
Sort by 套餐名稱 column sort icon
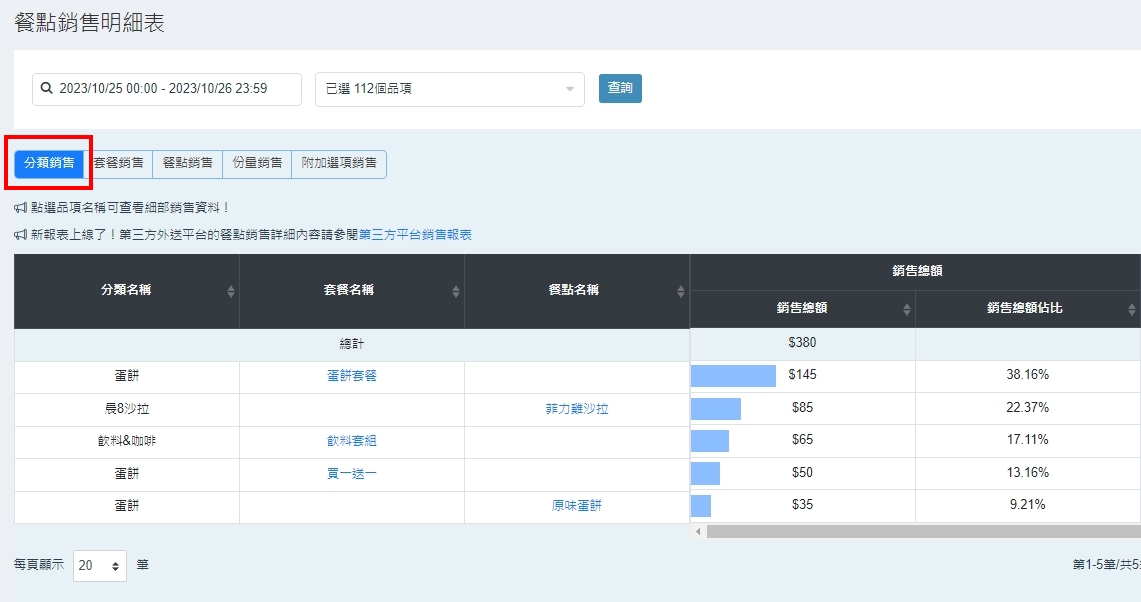pos(456,291)
